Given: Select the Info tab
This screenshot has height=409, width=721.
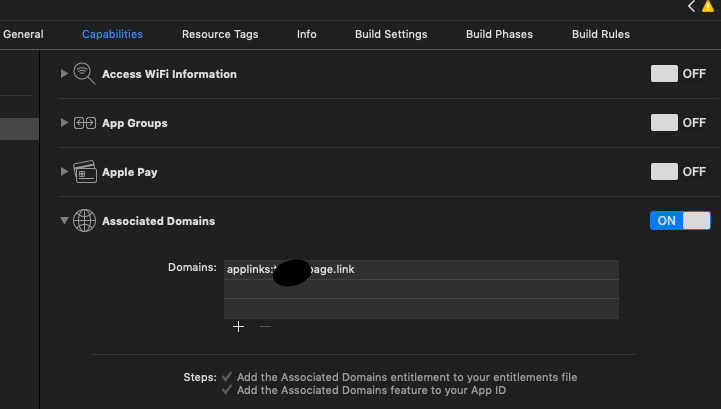Looking at the screenshot, I should pyautogui.click(x=307, y=34).
